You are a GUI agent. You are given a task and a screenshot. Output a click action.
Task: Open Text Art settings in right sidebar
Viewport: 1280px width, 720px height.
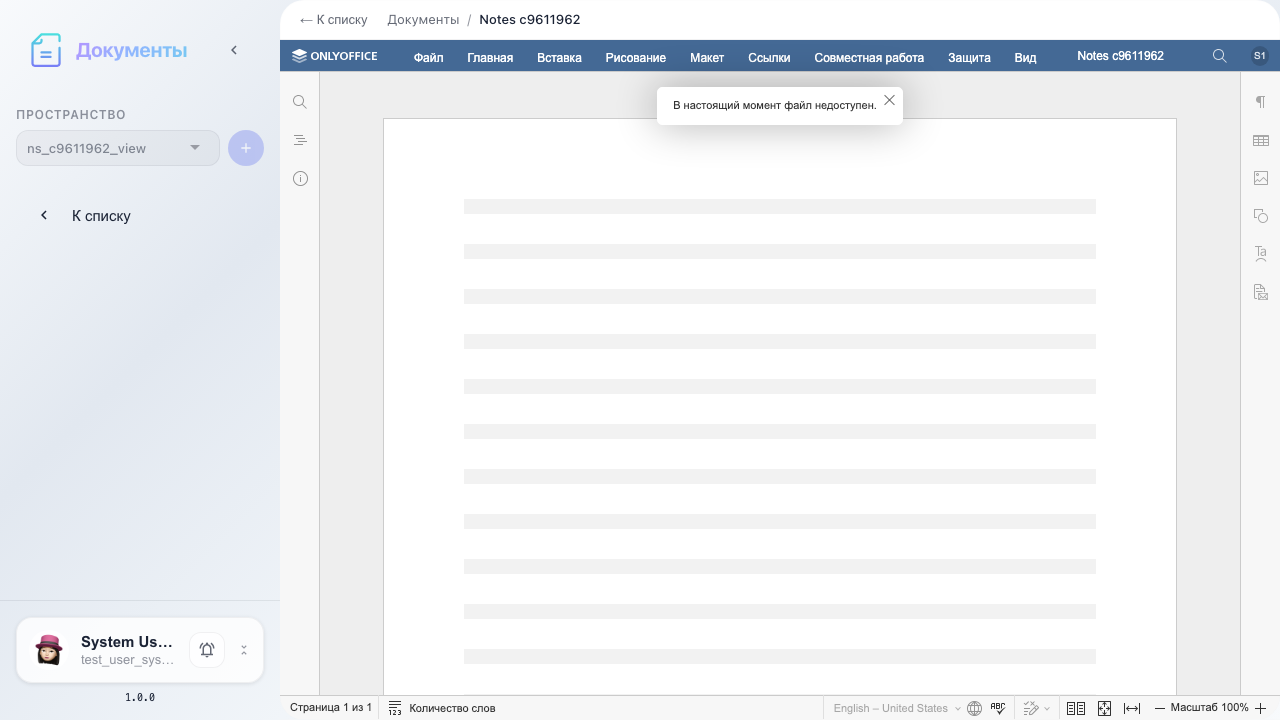(1261, 254)
